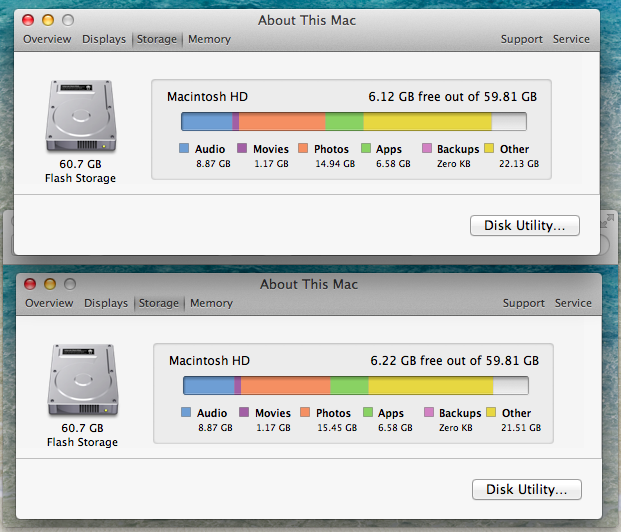Screen dimensions: 621x532
Task: Click Audio blue swatch in upper window
Action: tap(184, 148)
